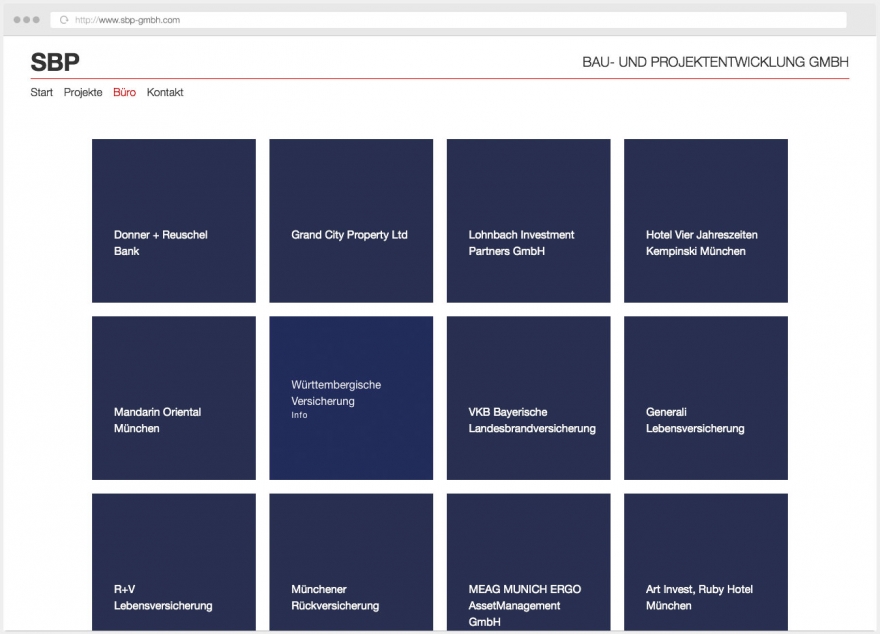
Task: Go to the Projekte page
Action: (83, 93)
